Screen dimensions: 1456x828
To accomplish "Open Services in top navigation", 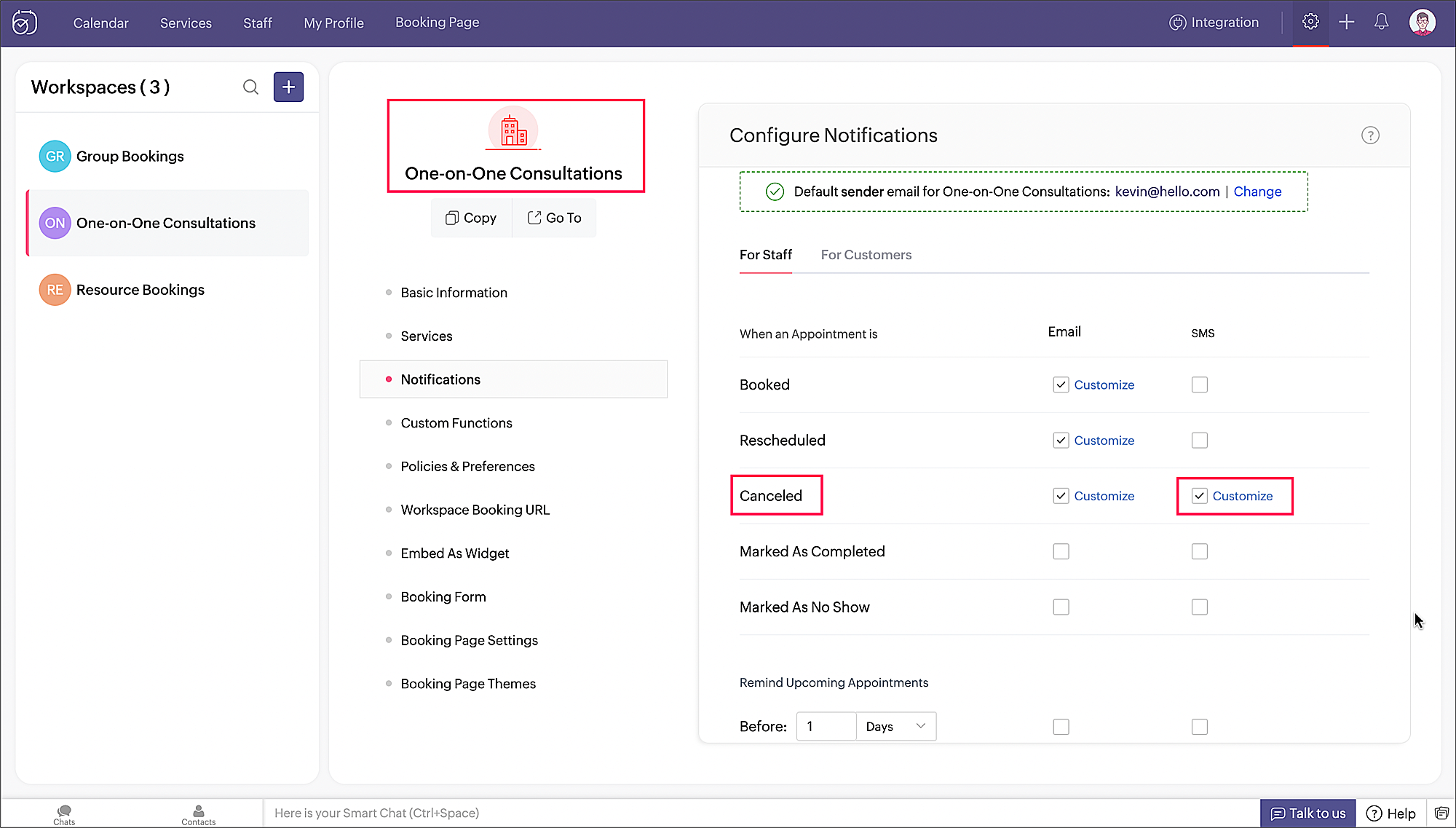I will point(186,23).
